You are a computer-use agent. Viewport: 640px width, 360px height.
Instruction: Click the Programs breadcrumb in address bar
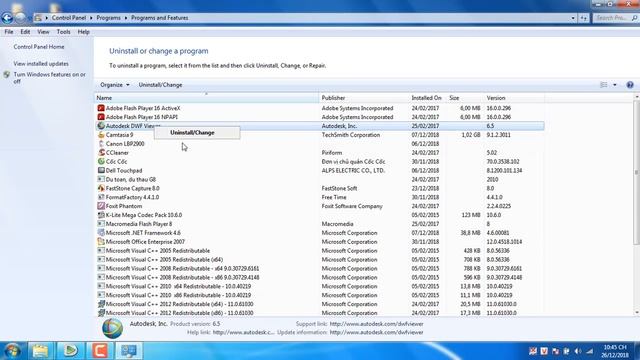[108, 18]
